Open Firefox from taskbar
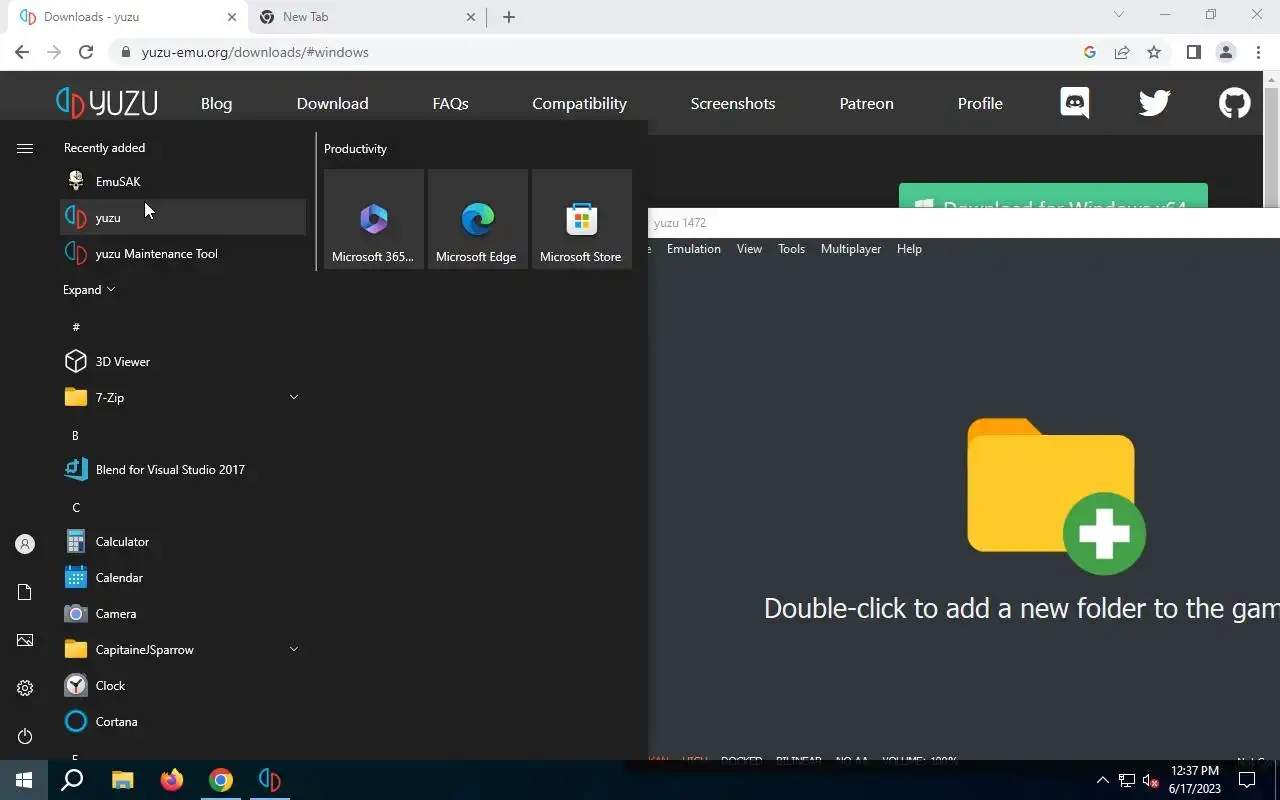 pos(172,780)
